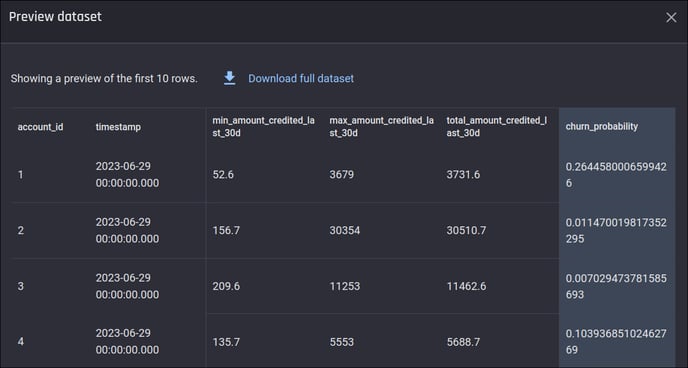The width and height of the screenshot is (688, 368).
Task: Click timestamp cell in account 1 row
Action: (127, 175)
